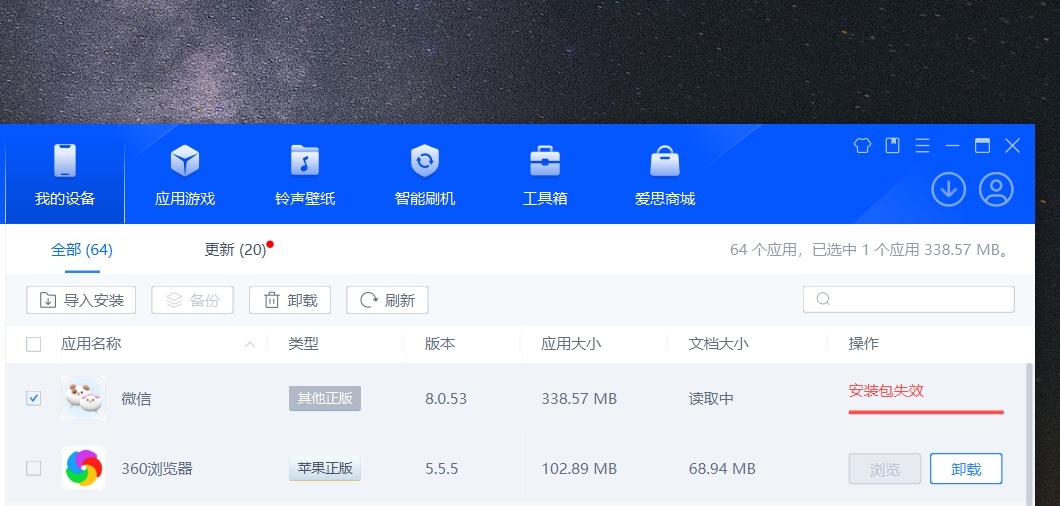Open the hamburger menu in title bar
Viewport: 1060px width, 506px height.
(x=923, y=145)
